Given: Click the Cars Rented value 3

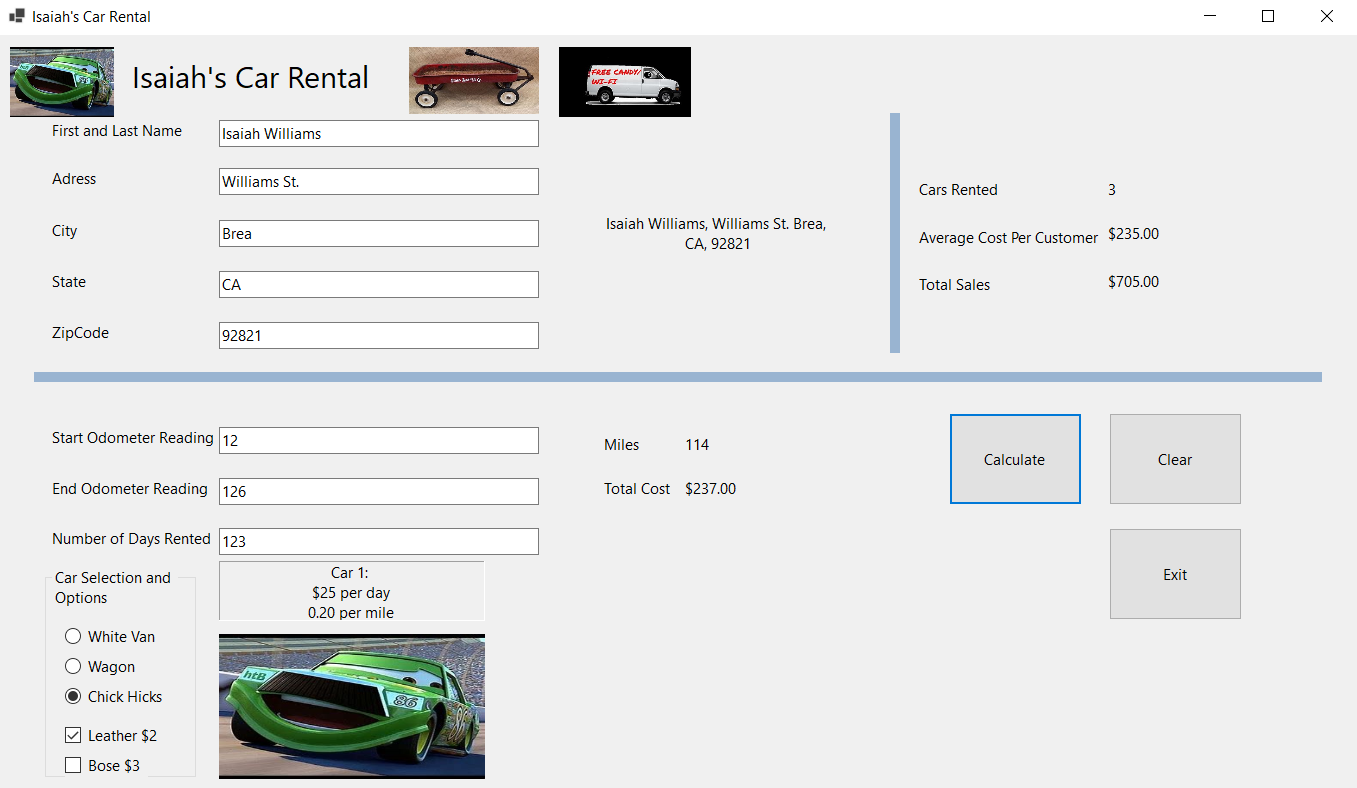Looking at the screenshot, I should coord(1112,190).
